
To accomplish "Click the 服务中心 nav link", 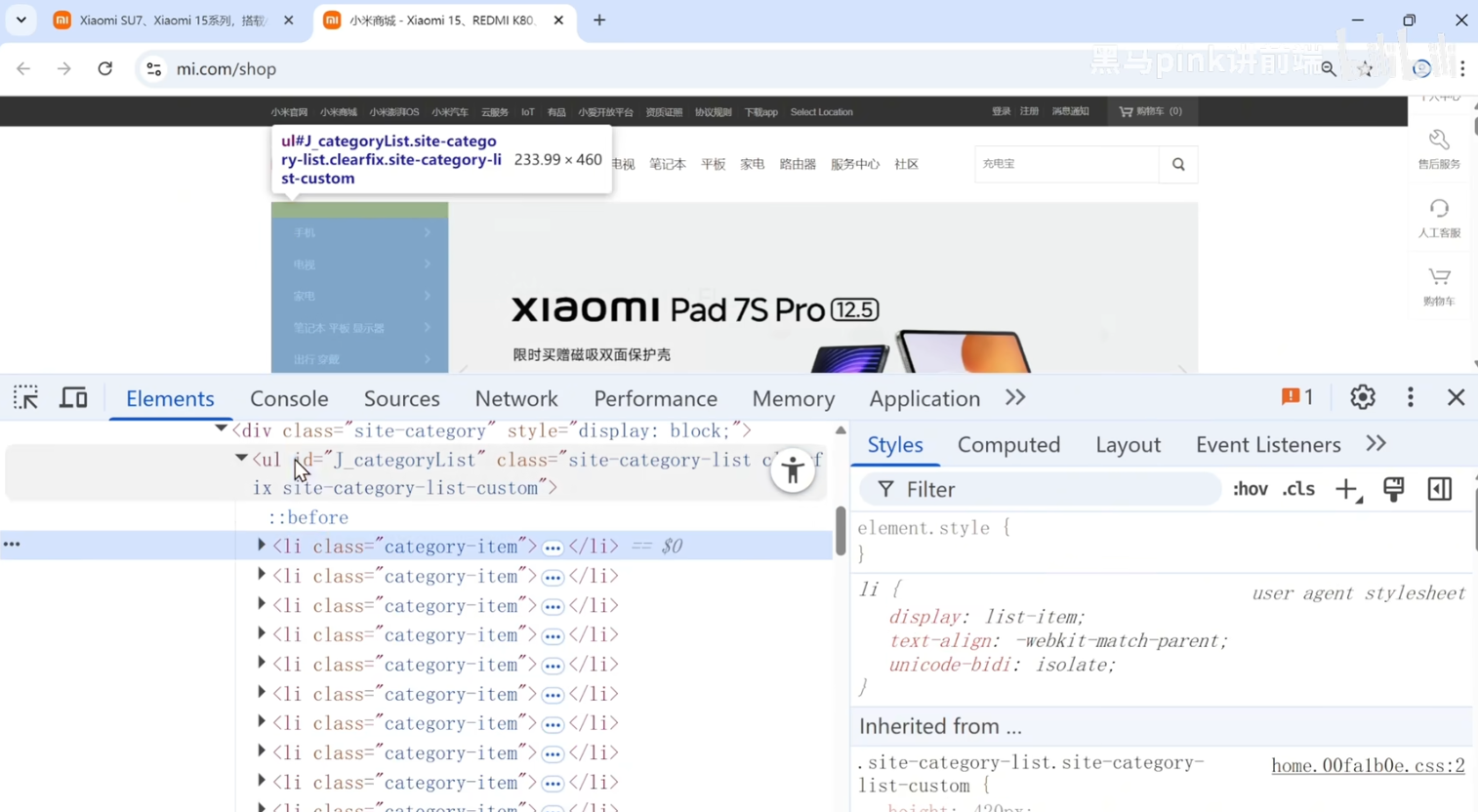I will 855,164.
